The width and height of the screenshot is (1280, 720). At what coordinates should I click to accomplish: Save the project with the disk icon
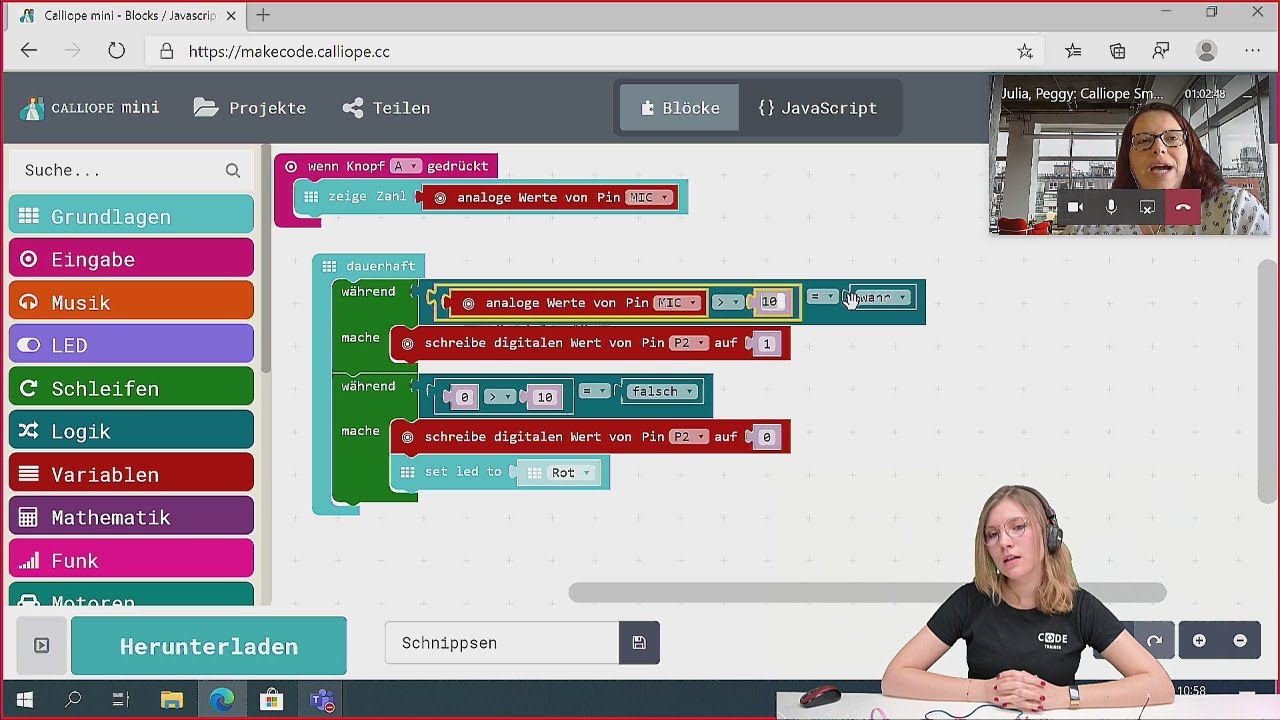(x=639, y=643)
